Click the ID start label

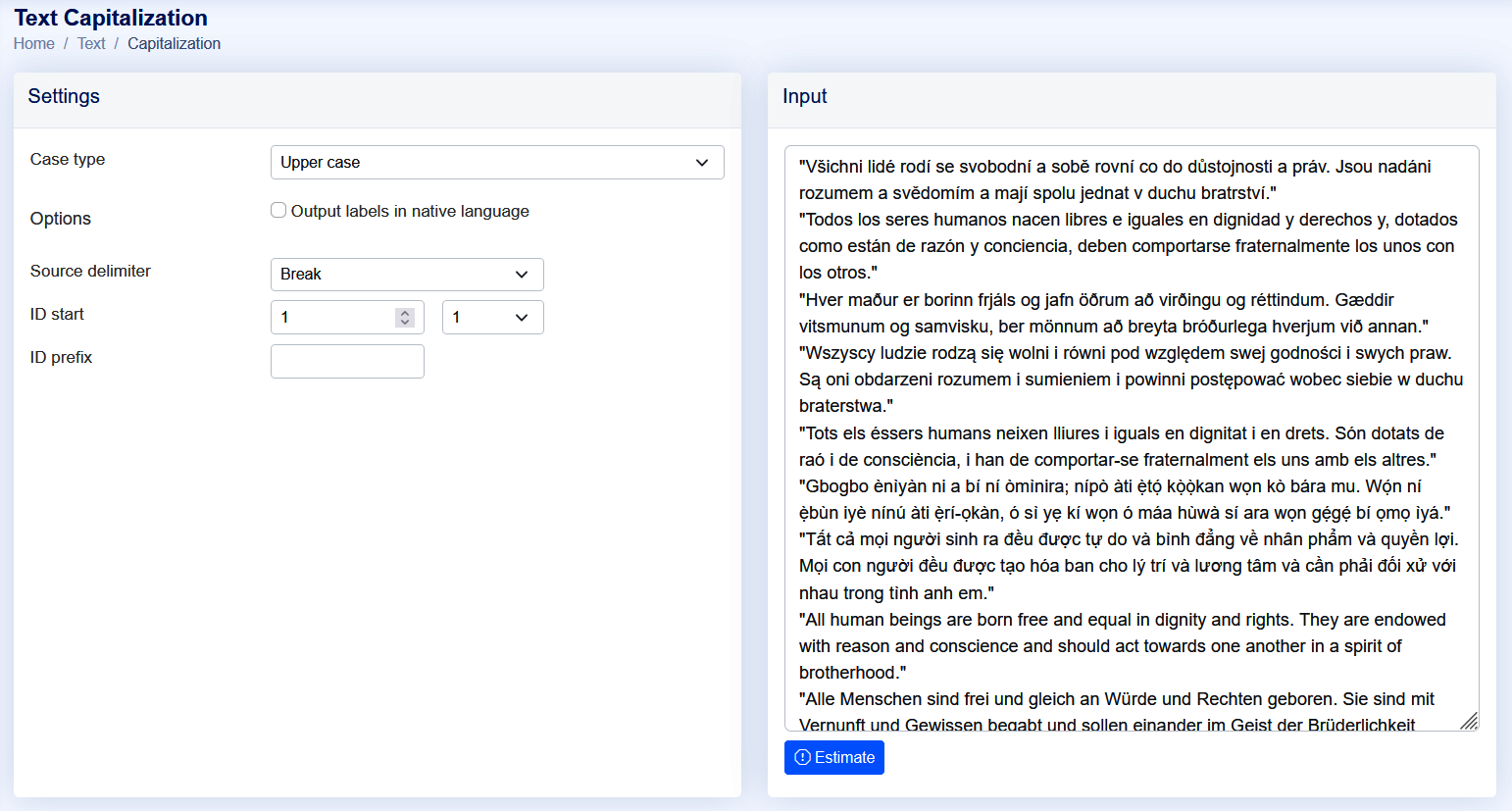click(x=57, y=314)
